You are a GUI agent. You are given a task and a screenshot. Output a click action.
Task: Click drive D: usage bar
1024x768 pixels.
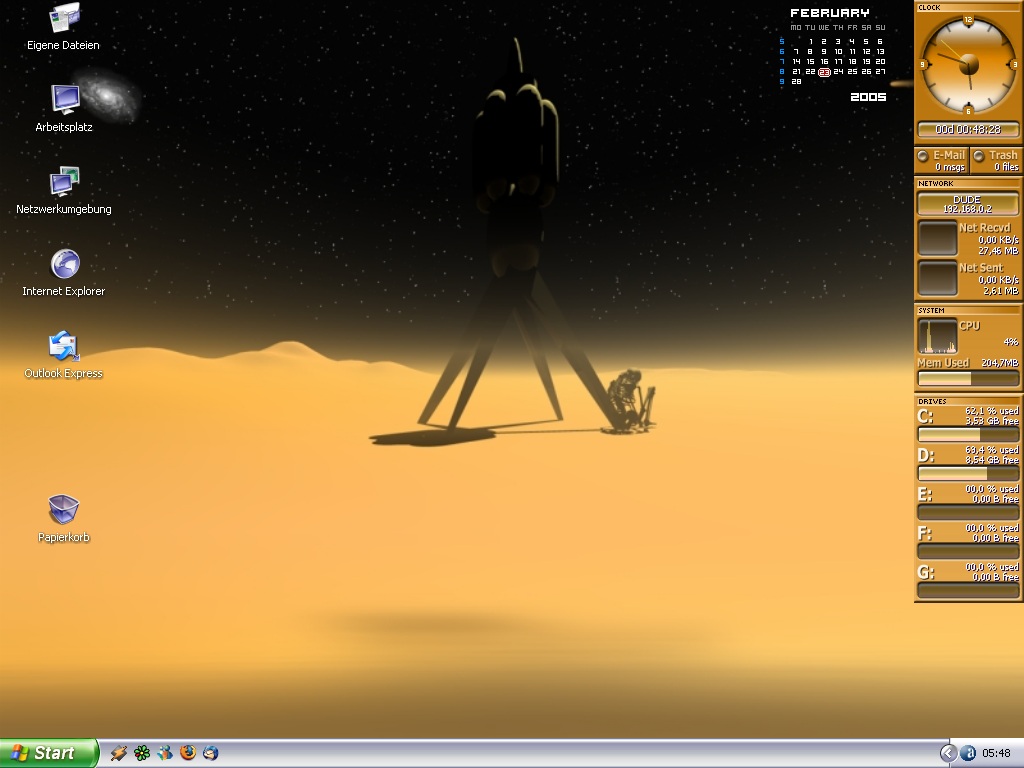coord(968,473)
